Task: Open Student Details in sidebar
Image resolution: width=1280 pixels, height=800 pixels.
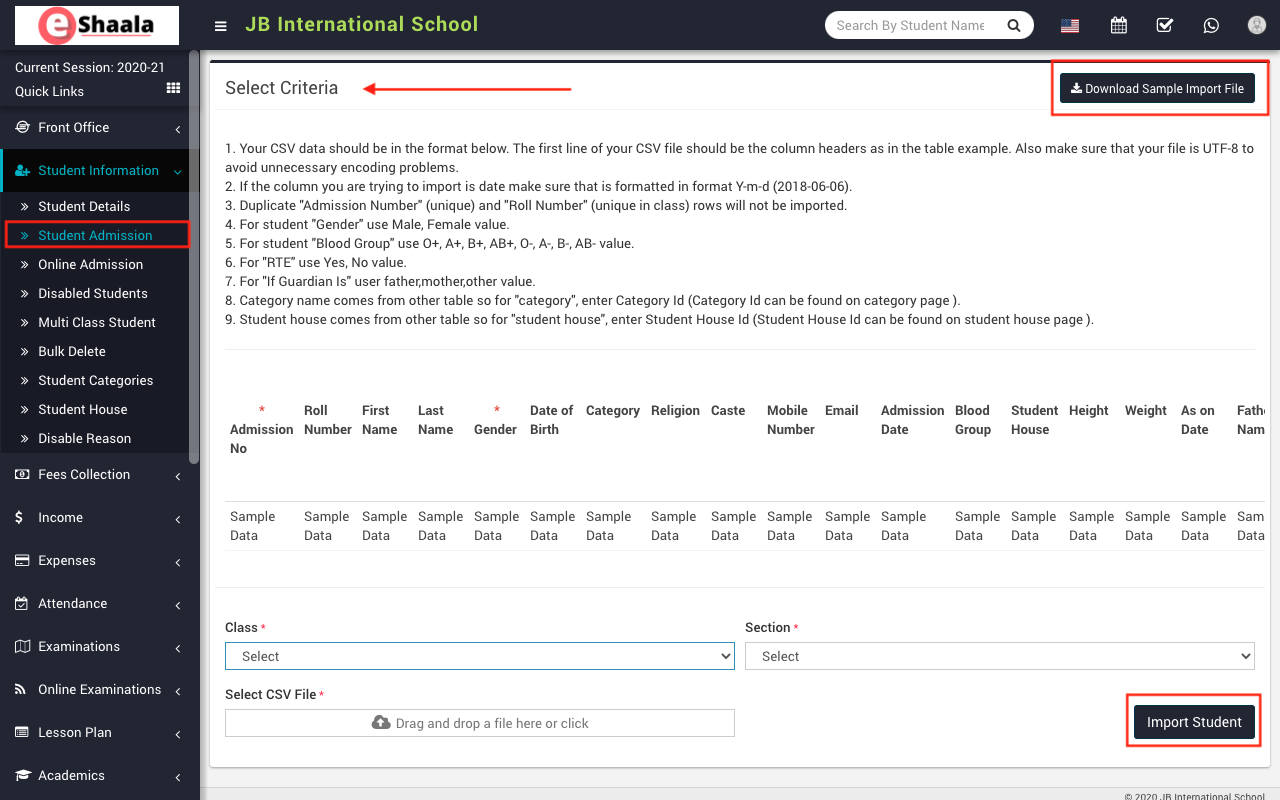Action: [84, 206]
